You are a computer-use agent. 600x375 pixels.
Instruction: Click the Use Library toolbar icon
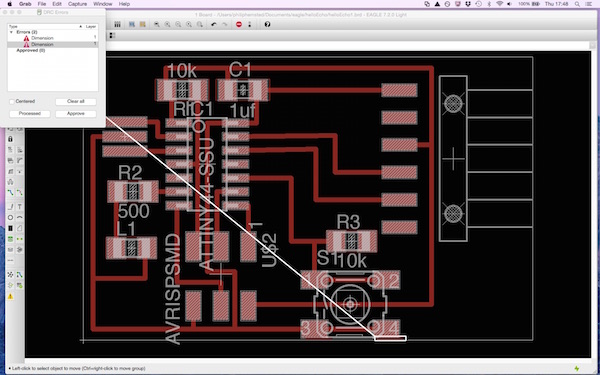click(x=117, y=24)
